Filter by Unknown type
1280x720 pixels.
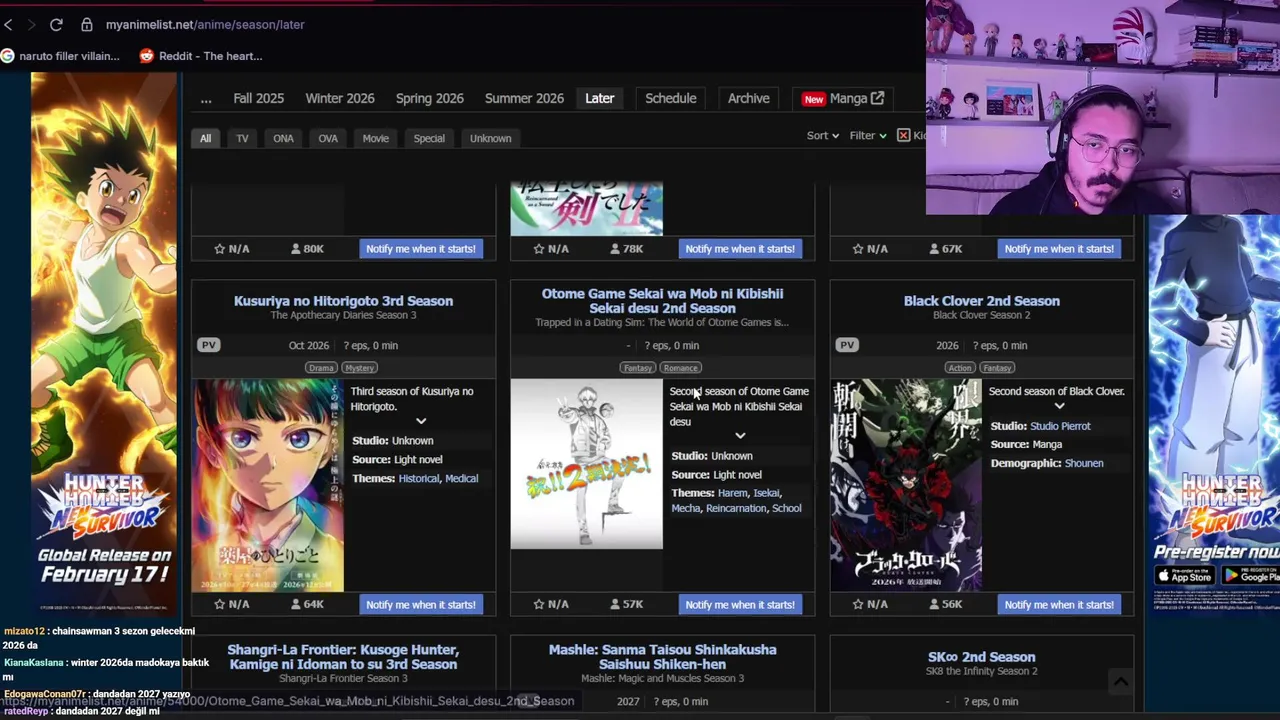click(491, 138)
